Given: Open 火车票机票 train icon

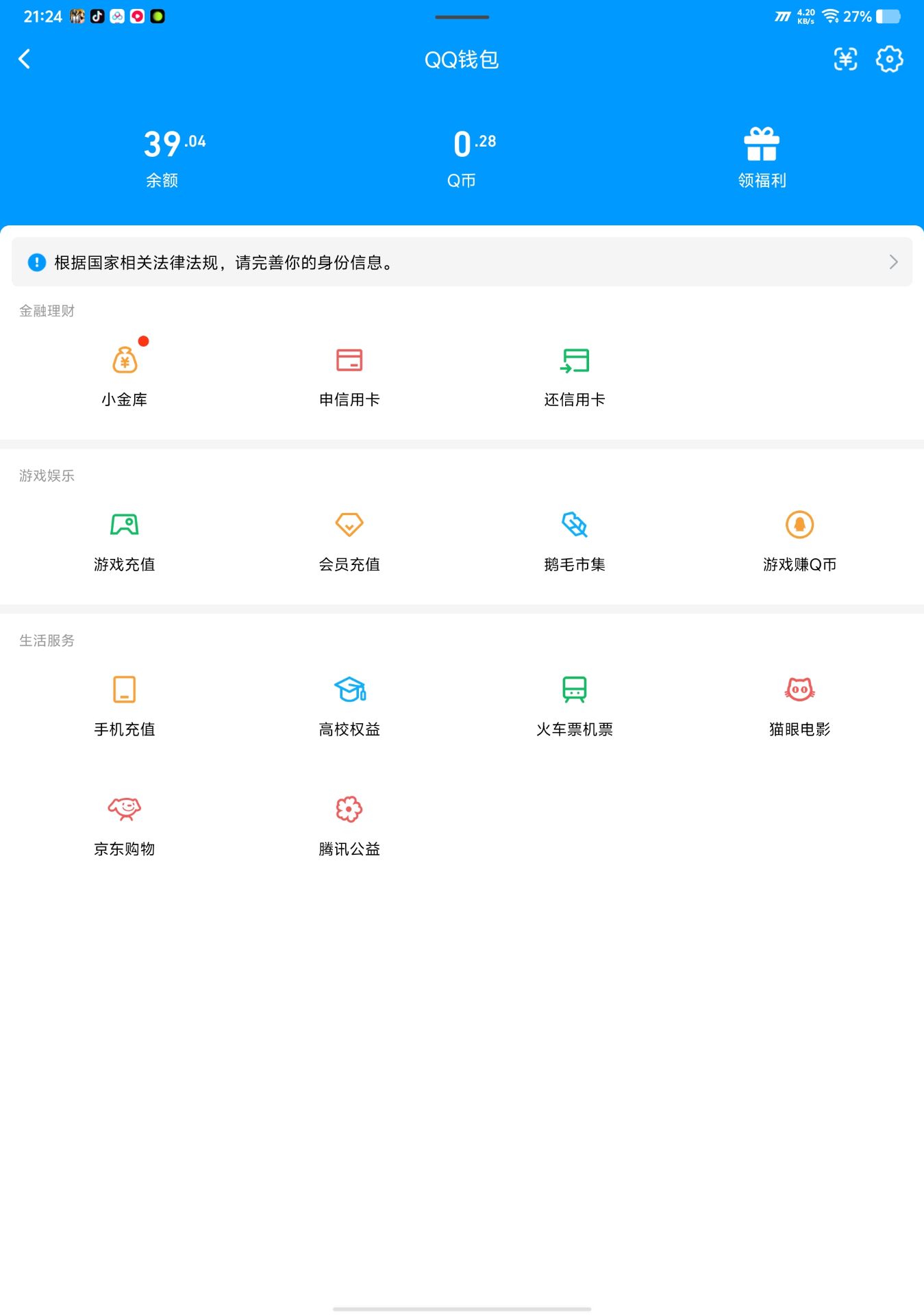Looking at the screenshot, I should (x=575, y=690).
